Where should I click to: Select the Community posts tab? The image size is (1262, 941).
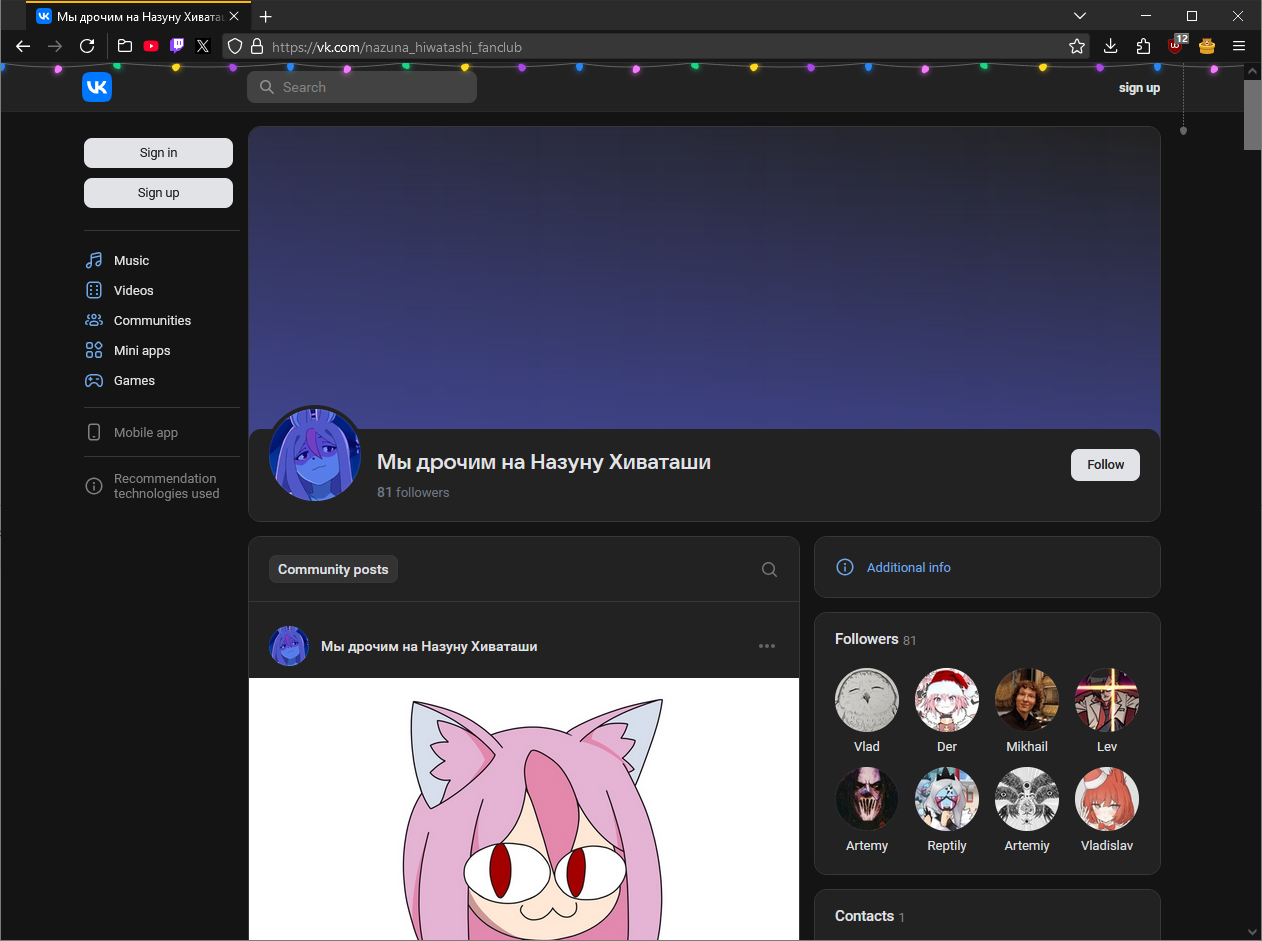coord(333,569)
